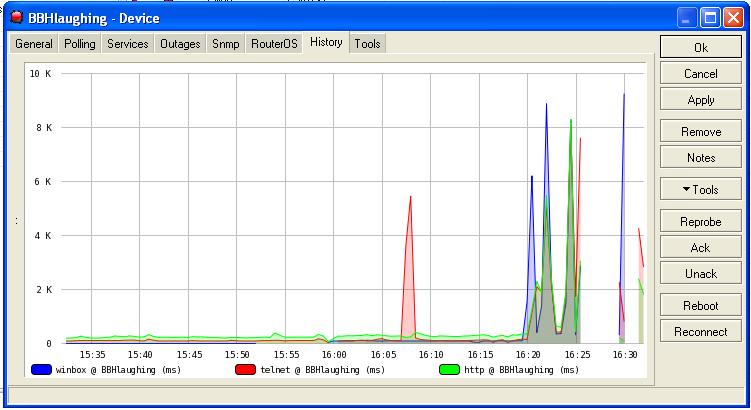Select the 'winbox @ BBHlaughing (ms)' legend label
Screen dimensions: 751x410
click(x=118, y=370)
